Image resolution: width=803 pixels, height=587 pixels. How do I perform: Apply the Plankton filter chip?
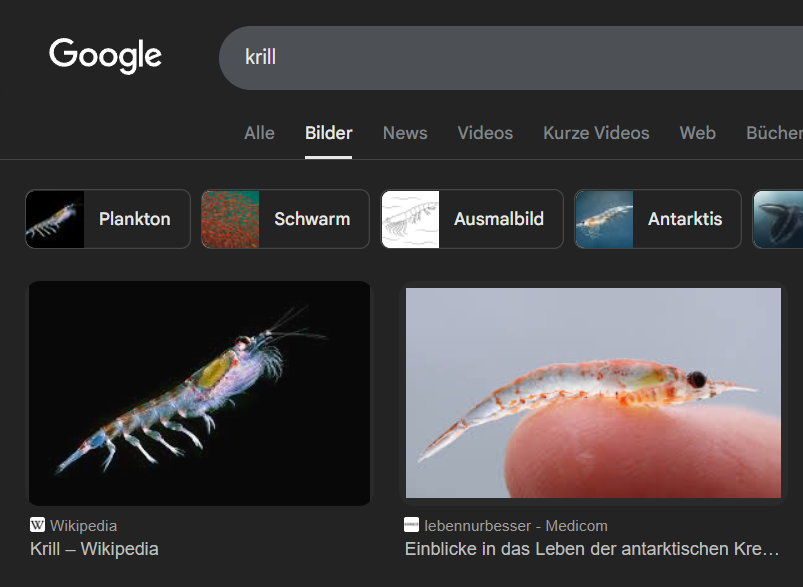pyautogui.click(x=108, y=219)
